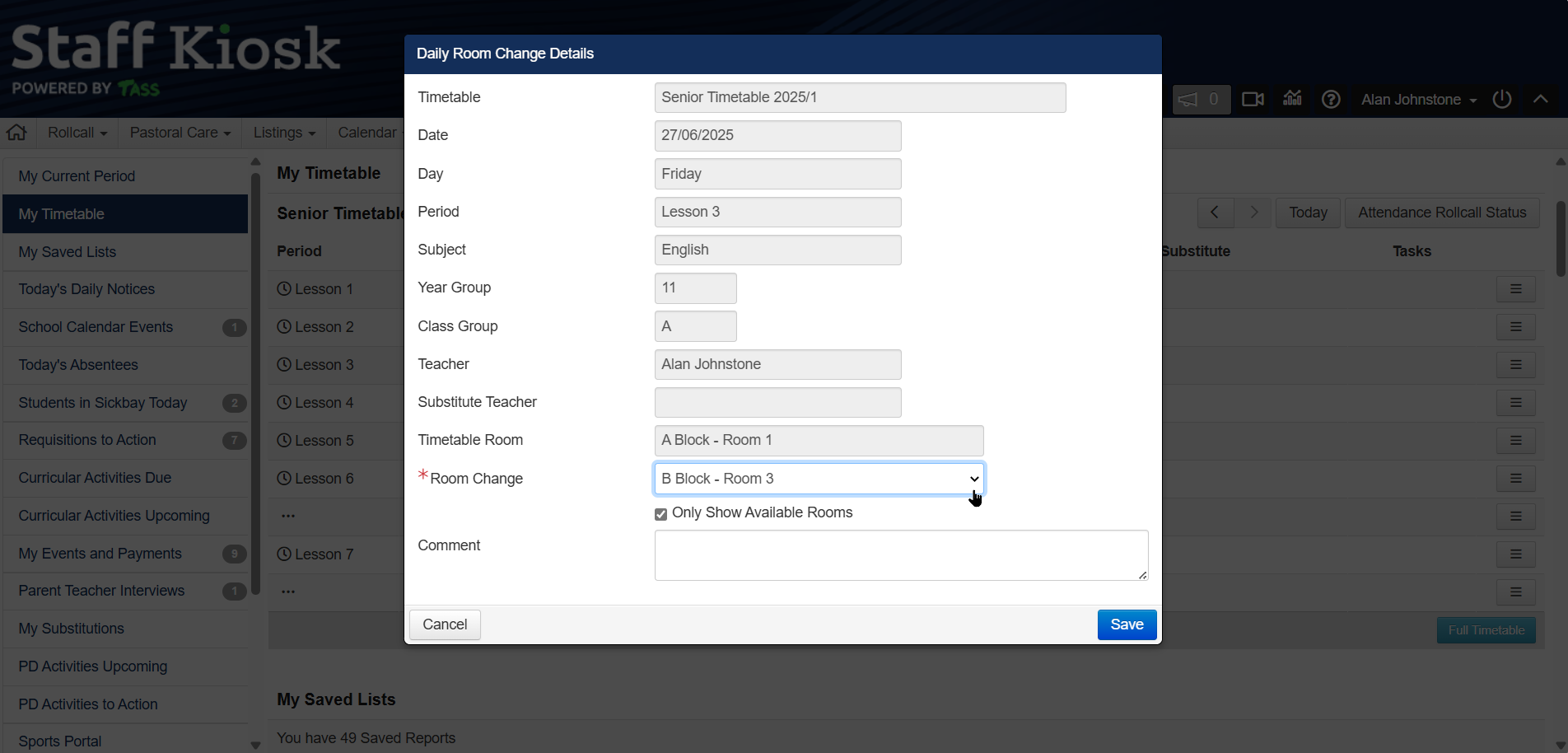Open the Pastoral Care menu
1568x753 pixels.
180,133
